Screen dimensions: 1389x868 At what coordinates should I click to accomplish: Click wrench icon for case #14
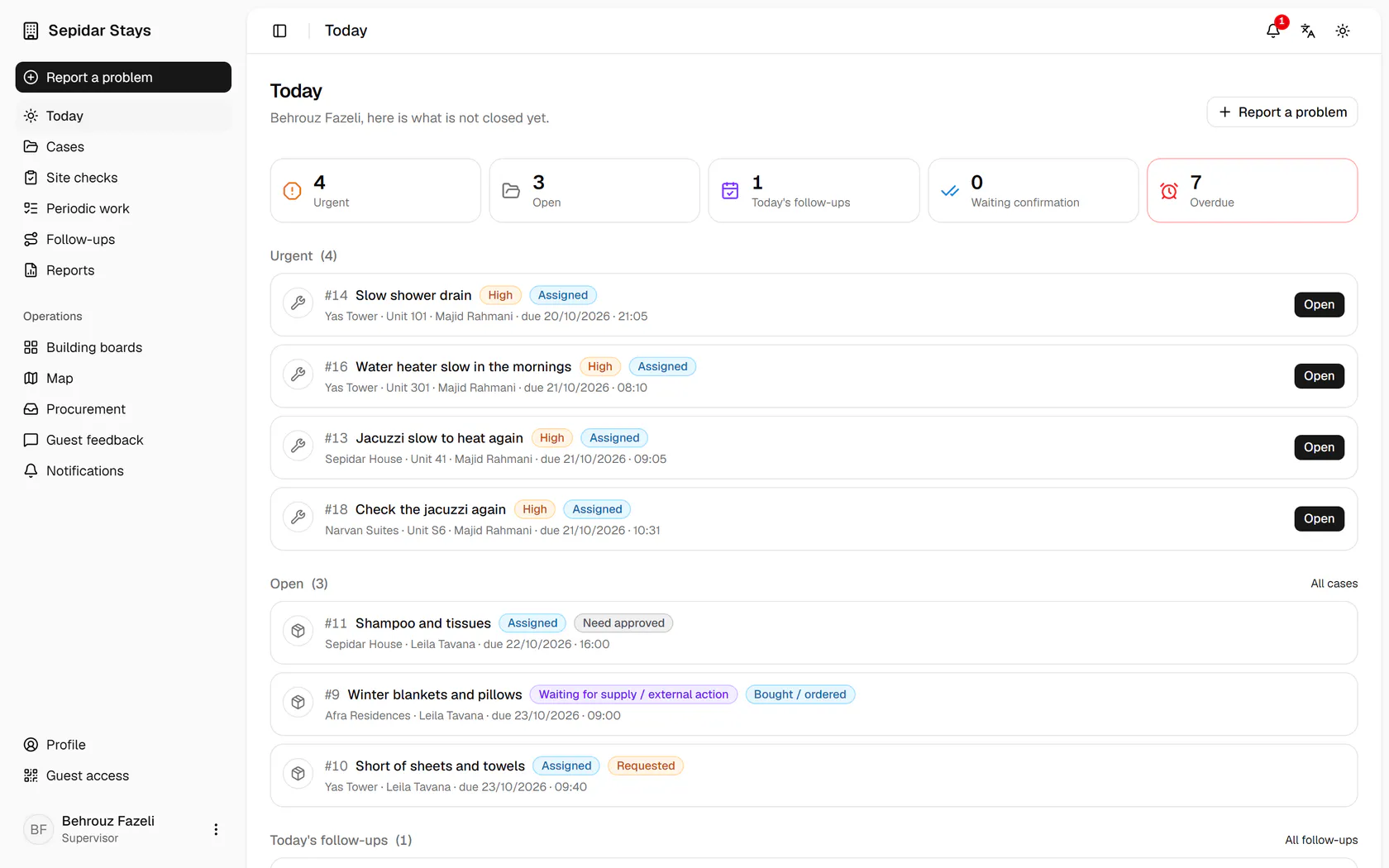[298, 304]
